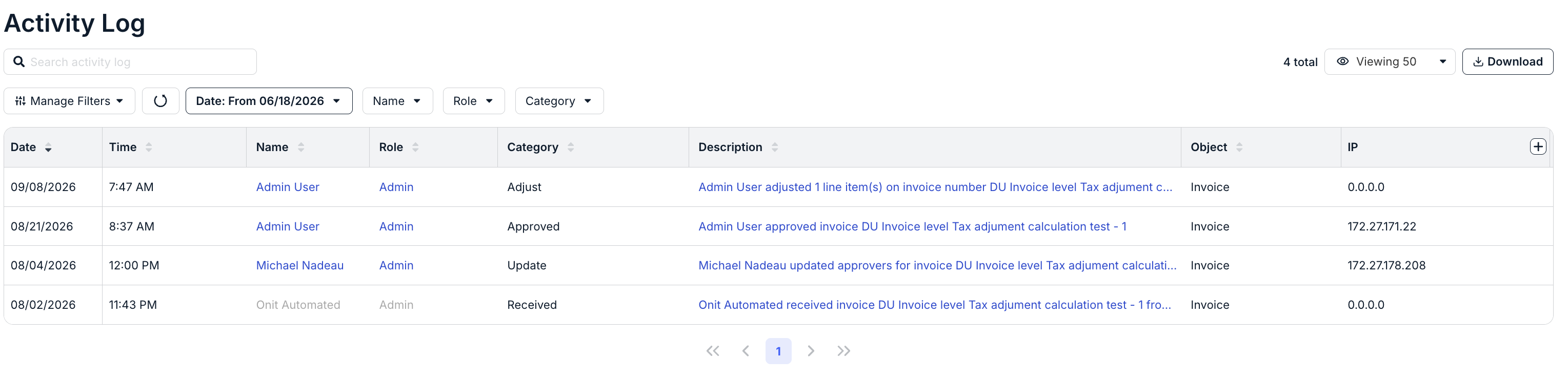Open the Category filter dropdown
This screenshot has width=1568, height=379.
(x=559, y=101)
